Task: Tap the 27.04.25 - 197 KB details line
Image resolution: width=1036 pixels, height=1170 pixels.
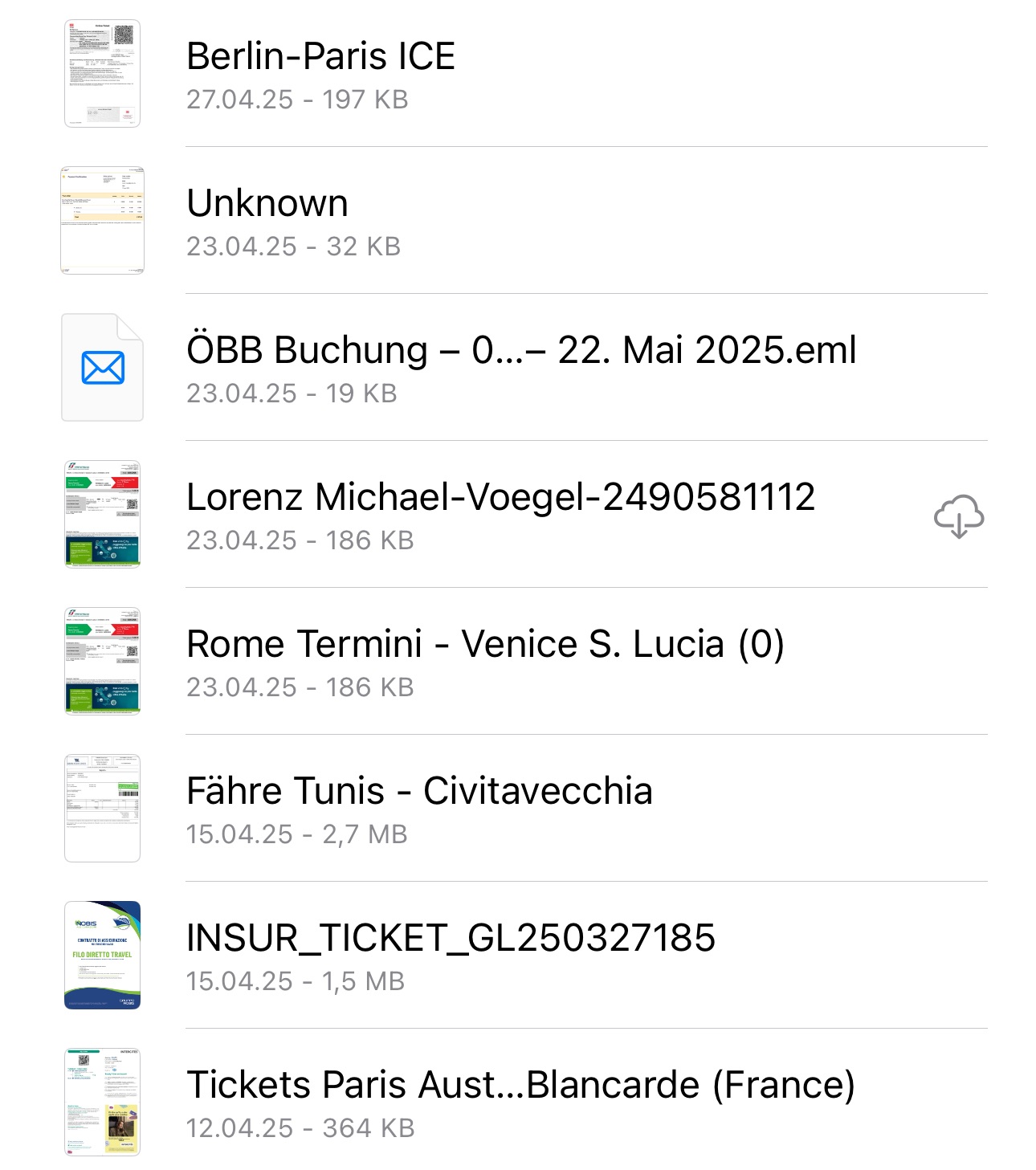Action: (297, 100)
